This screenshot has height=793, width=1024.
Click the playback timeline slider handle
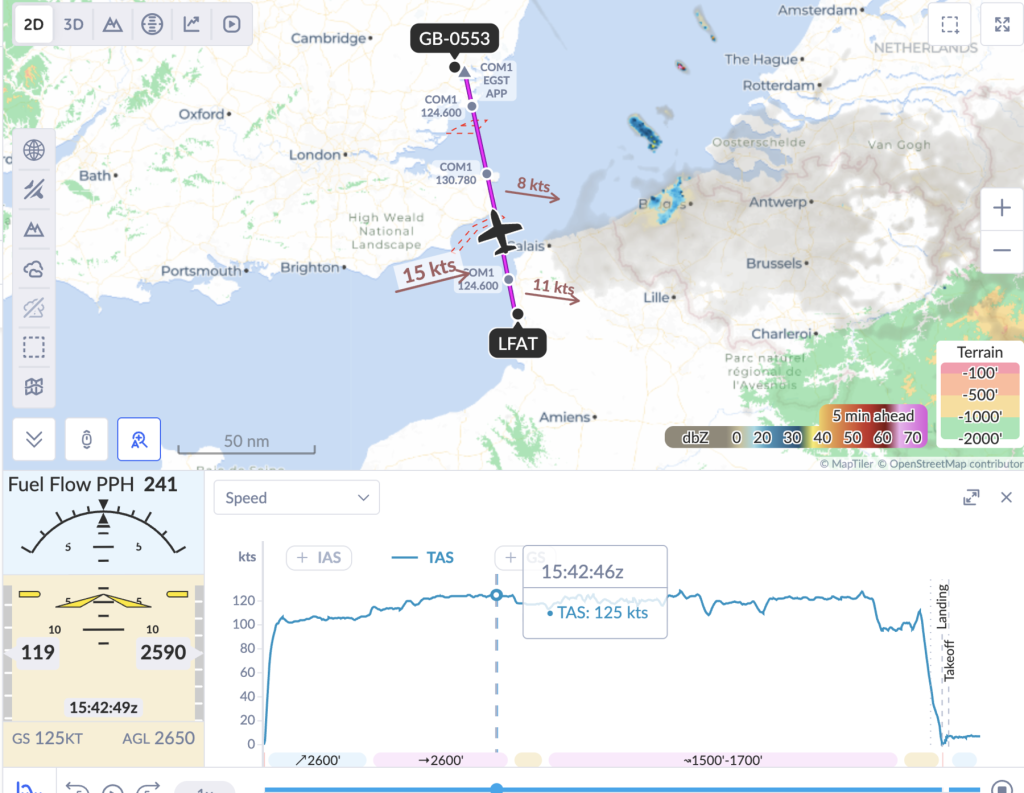pos(497,788)
